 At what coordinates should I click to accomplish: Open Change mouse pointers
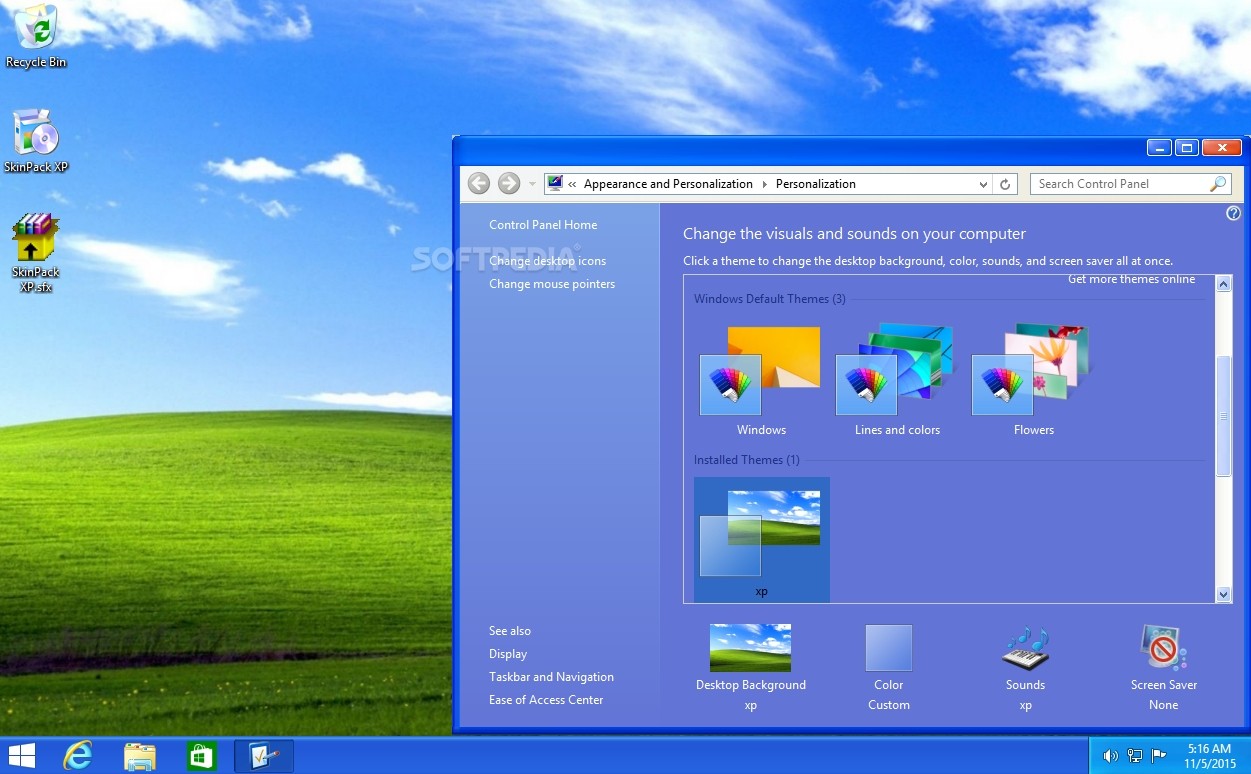552,283
